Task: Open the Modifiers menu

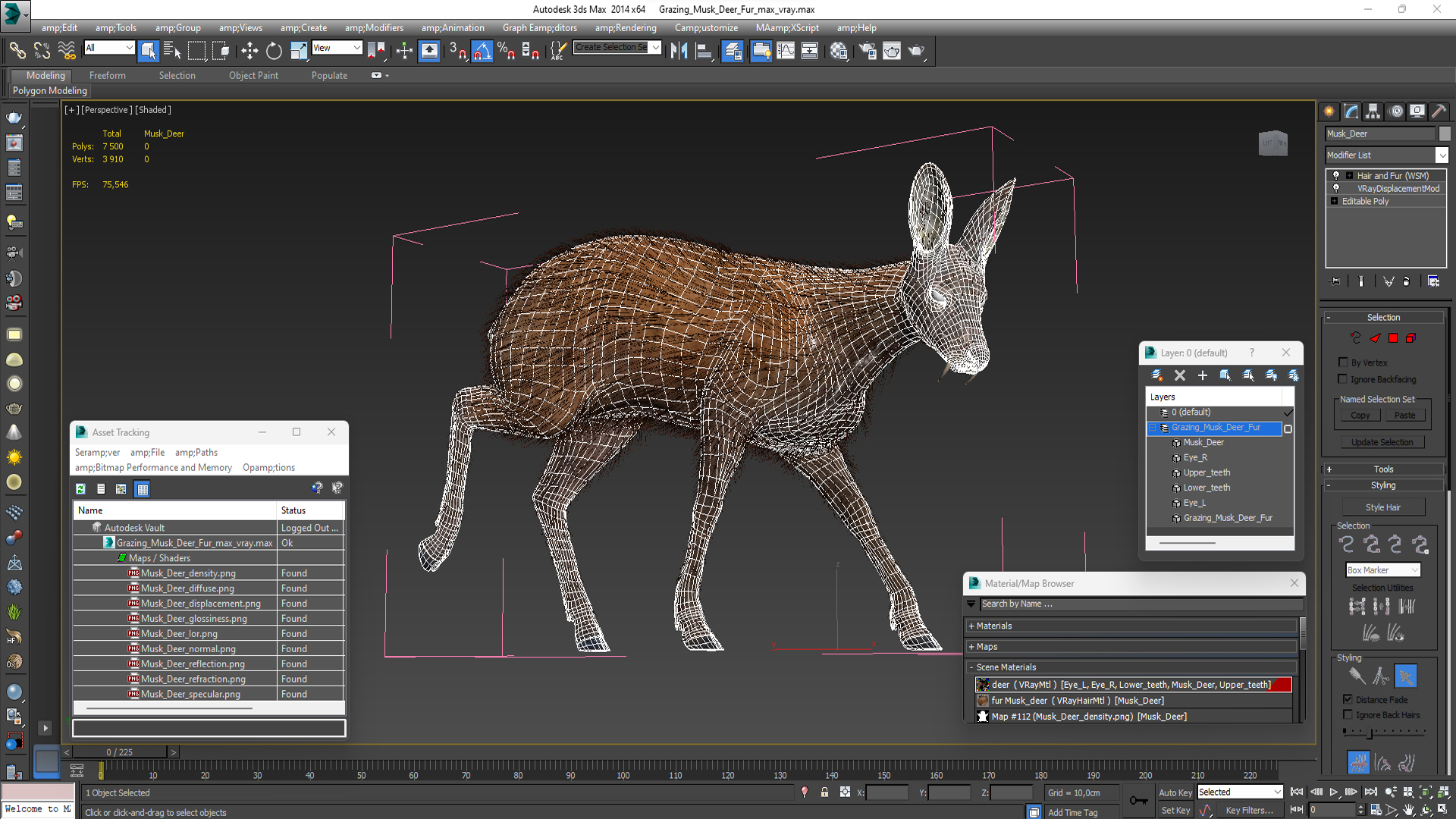Action: [x=374, y=28]
